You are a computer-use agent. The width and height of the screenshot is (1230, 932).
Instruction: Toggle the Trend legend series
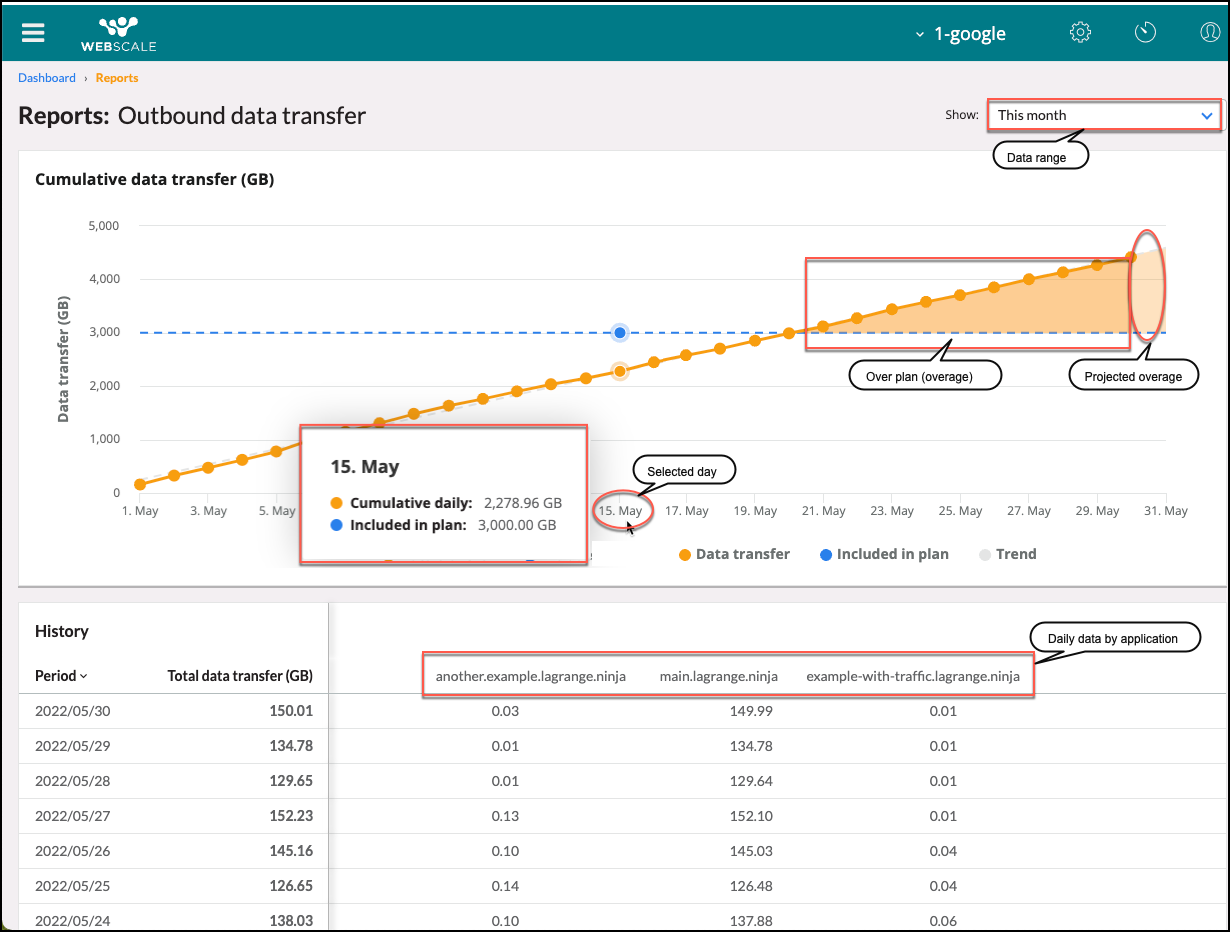click(1007, 554)
